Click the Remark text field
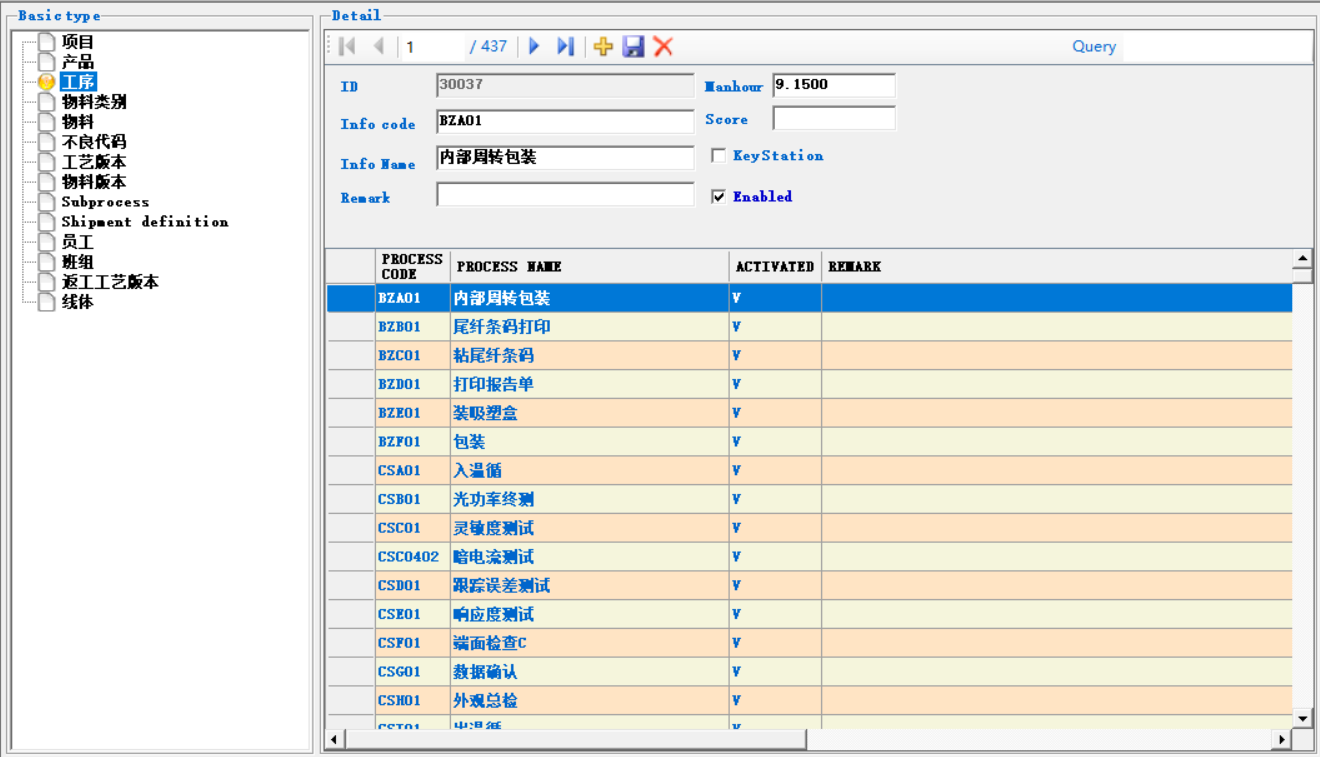The height and width of the screenshot is (757, 1320). pyautogui.click(x=565, y=195)
